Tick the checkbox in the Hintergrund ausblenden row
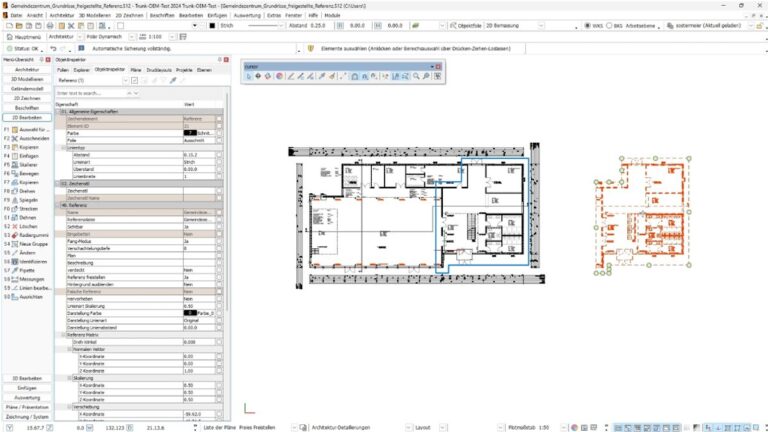This screenshot has width=768, height=432. click(x=219, y=285)
